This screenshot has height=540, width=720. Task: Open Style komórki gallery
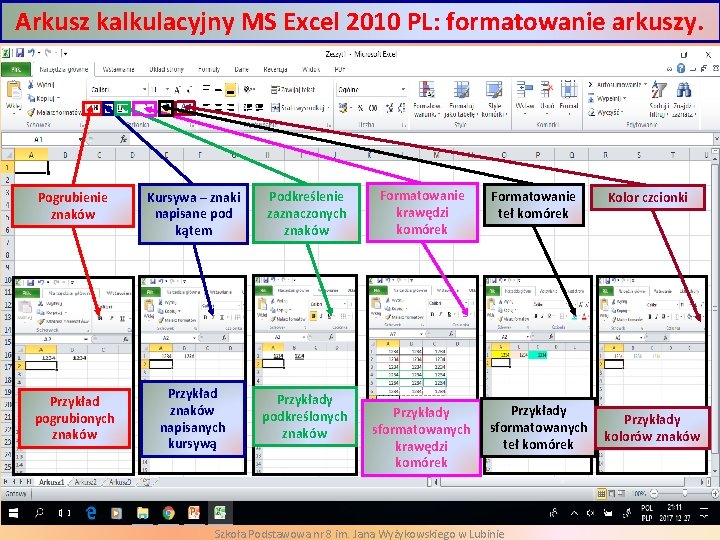point(494,100)
